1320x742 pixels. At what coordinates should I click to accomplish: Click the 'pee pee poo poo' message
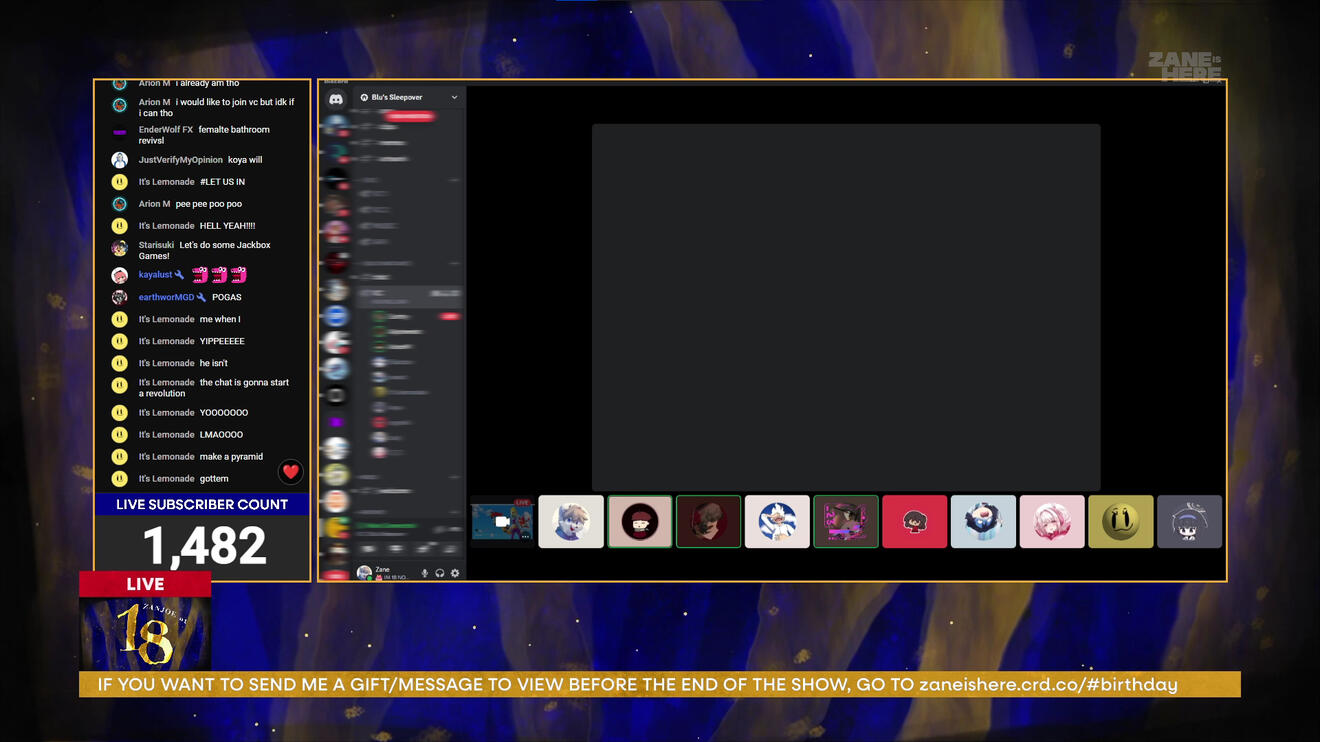(209, 204)
